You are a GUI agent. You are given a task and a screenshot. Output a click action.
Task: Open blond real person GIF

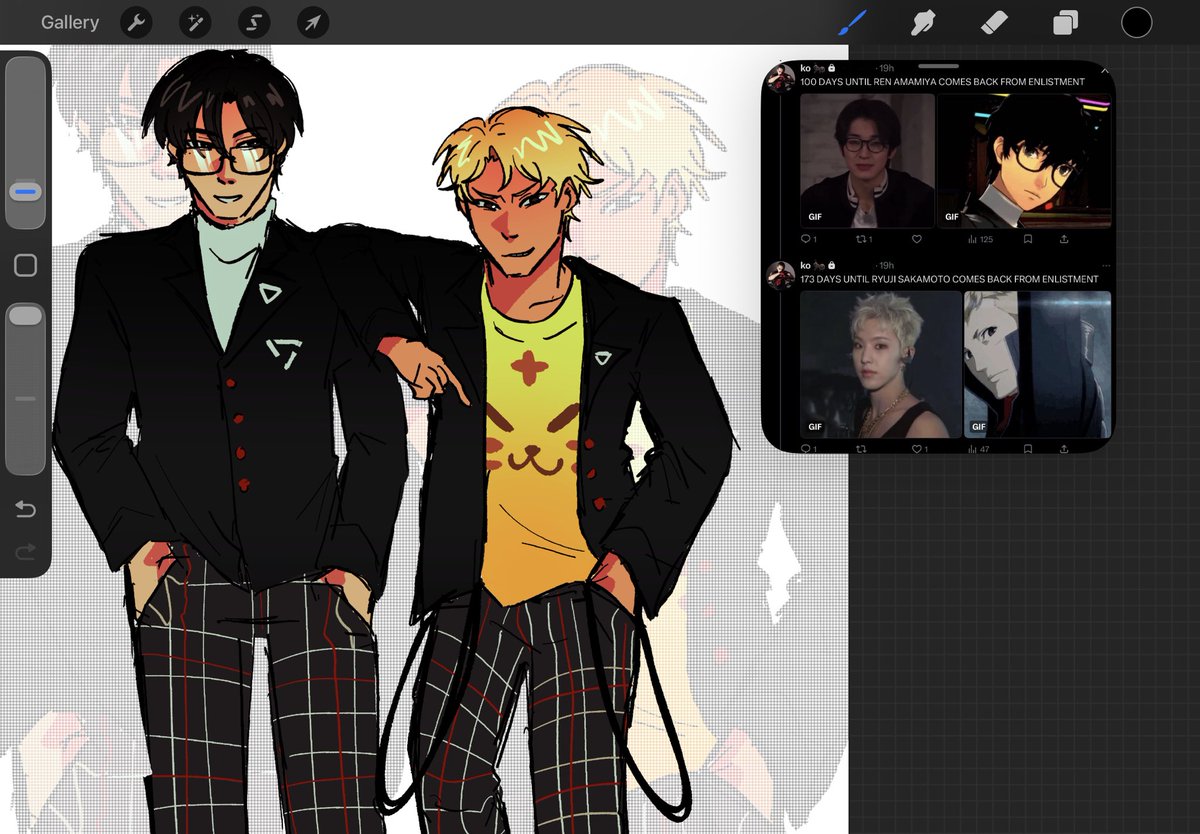[881, 364]
